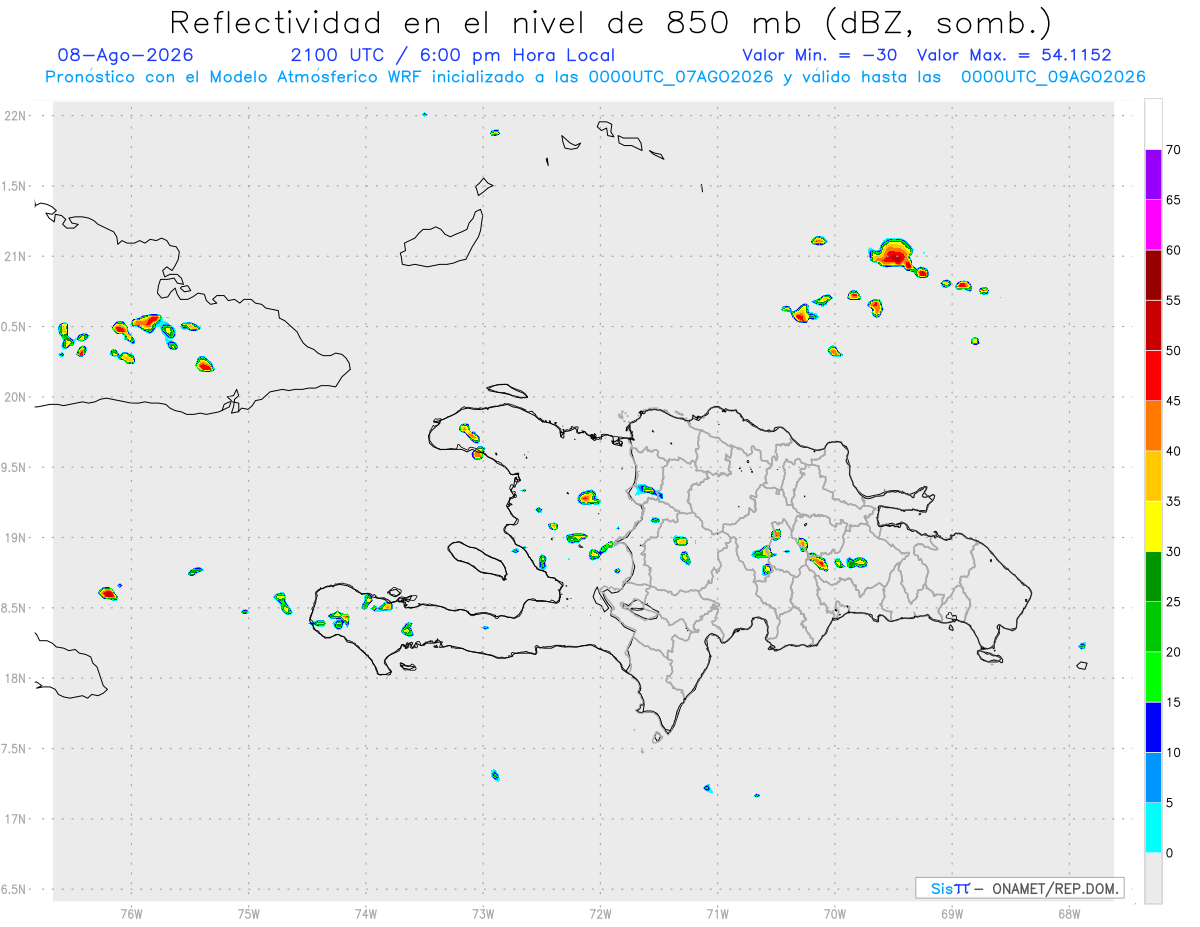Click the '71W' longitude axis label

717,913
